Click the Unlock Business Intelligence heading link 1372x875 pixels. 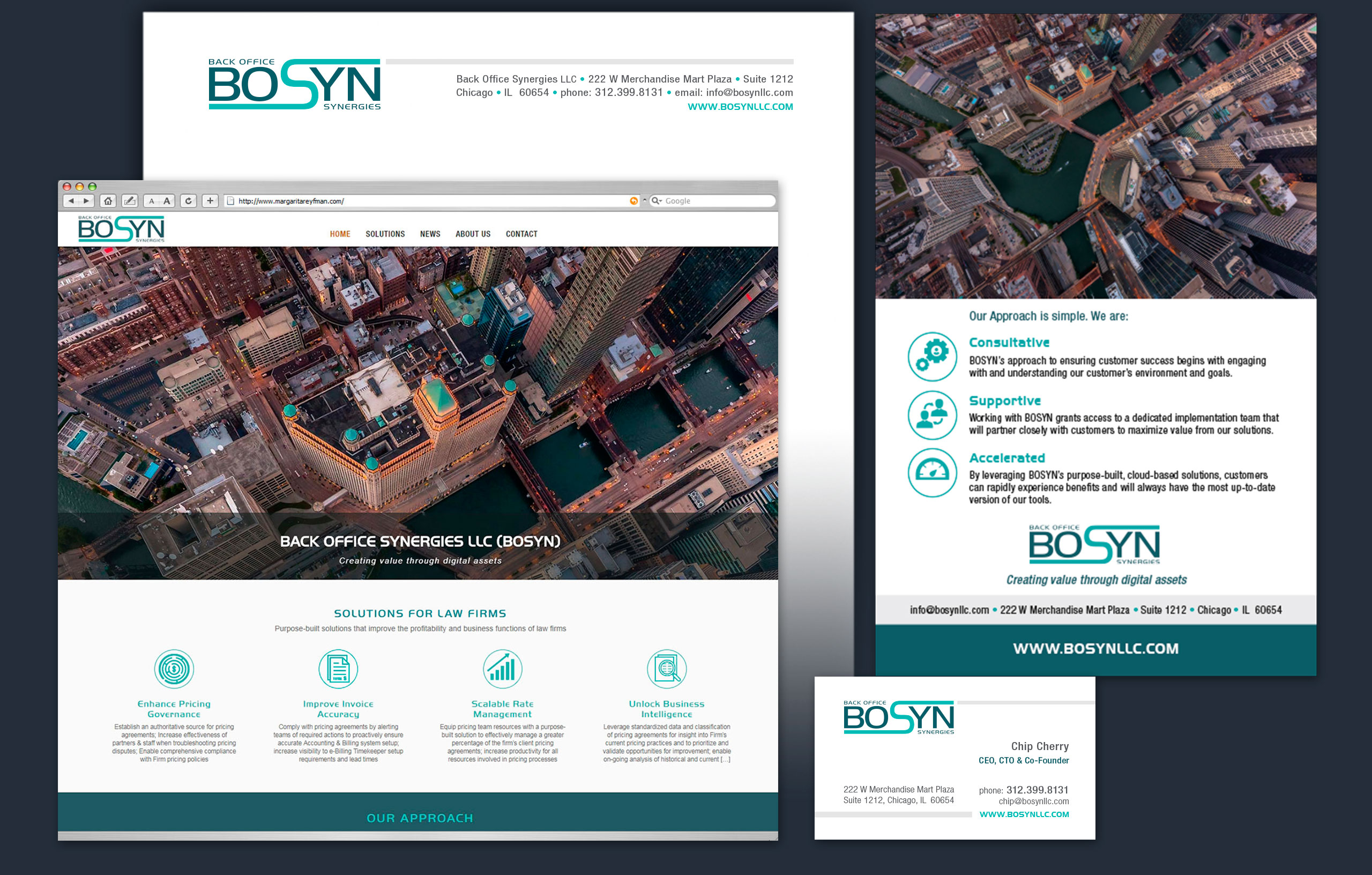[x=666, y=709]
